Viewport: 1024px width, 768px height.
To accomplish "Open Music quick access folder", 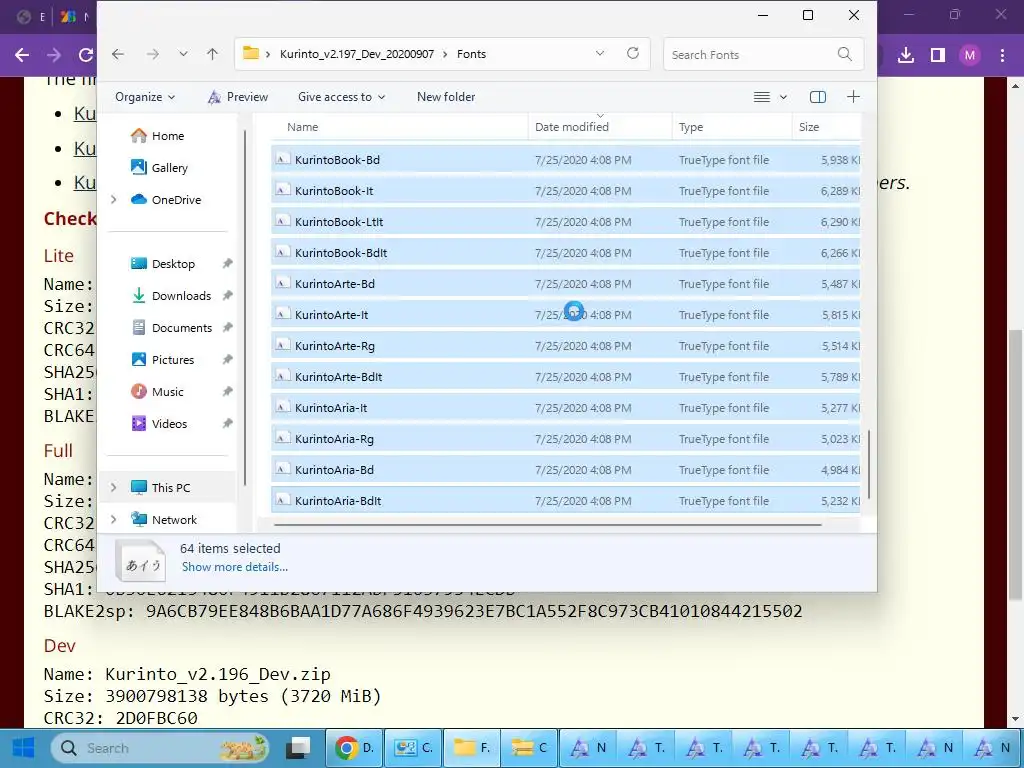I will click(167, 392).
